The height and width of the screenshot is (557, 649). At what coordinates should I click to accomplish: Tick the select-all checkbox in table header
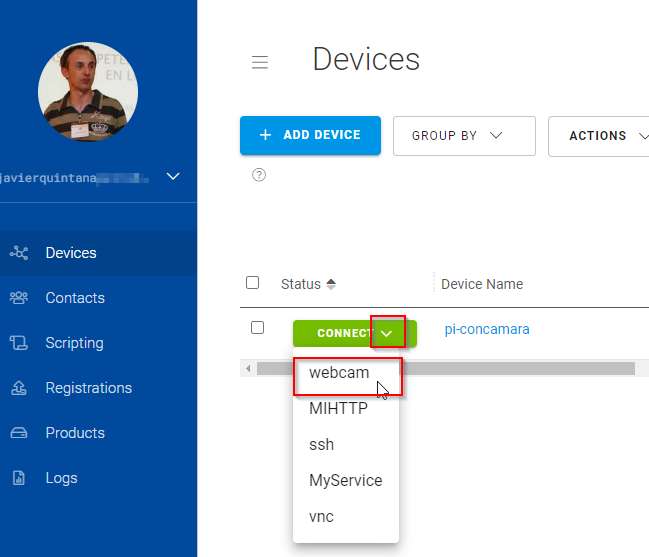point(252,283)
